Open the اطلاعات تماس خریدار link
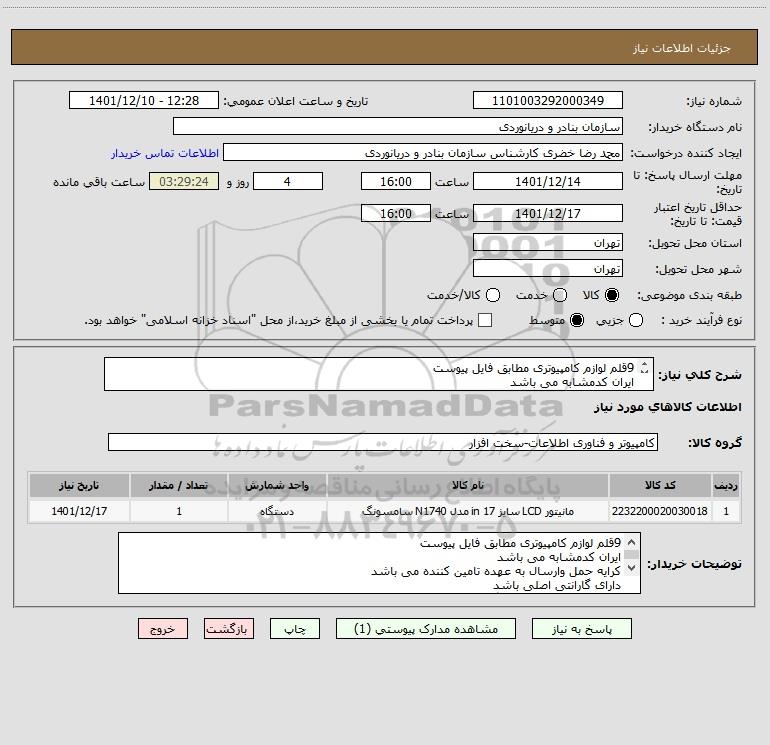Viewport: 770px width, 745px height. [x=165, y=153]
